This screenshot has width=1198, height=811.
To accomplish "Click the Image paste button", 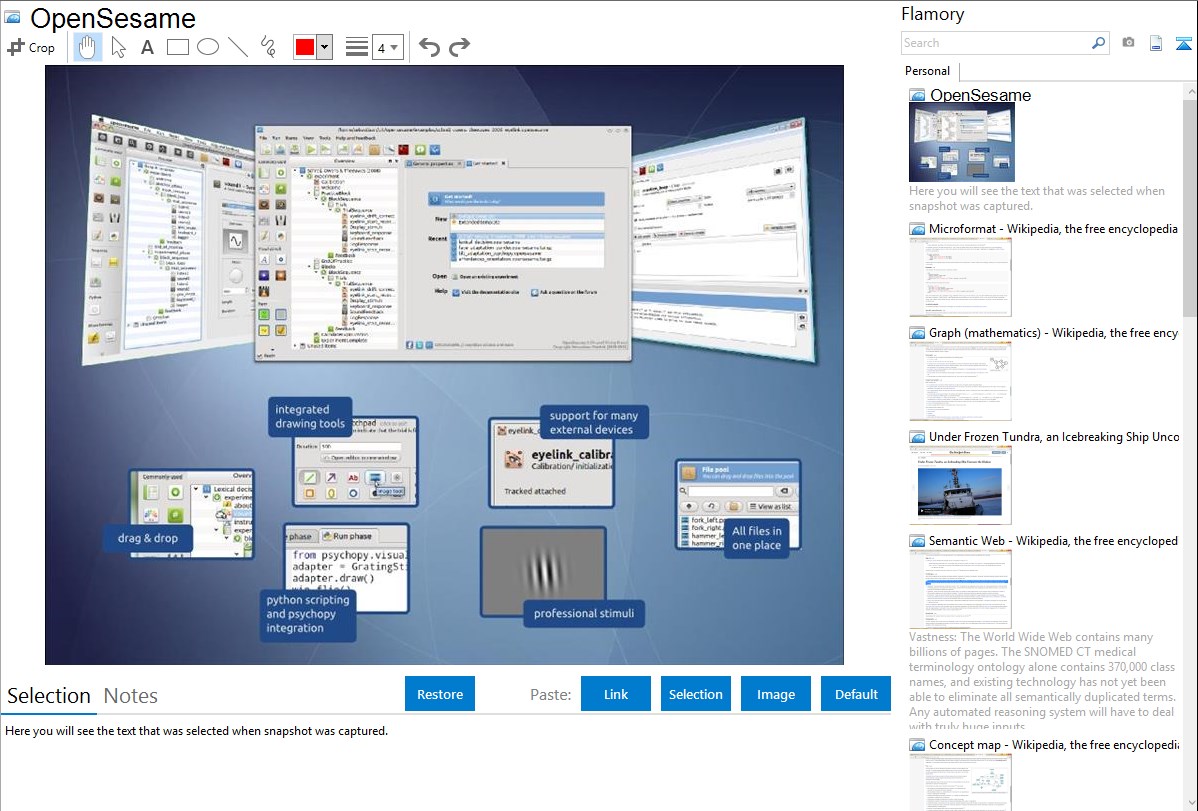I will pyautogui.click(x=776, y=694).
